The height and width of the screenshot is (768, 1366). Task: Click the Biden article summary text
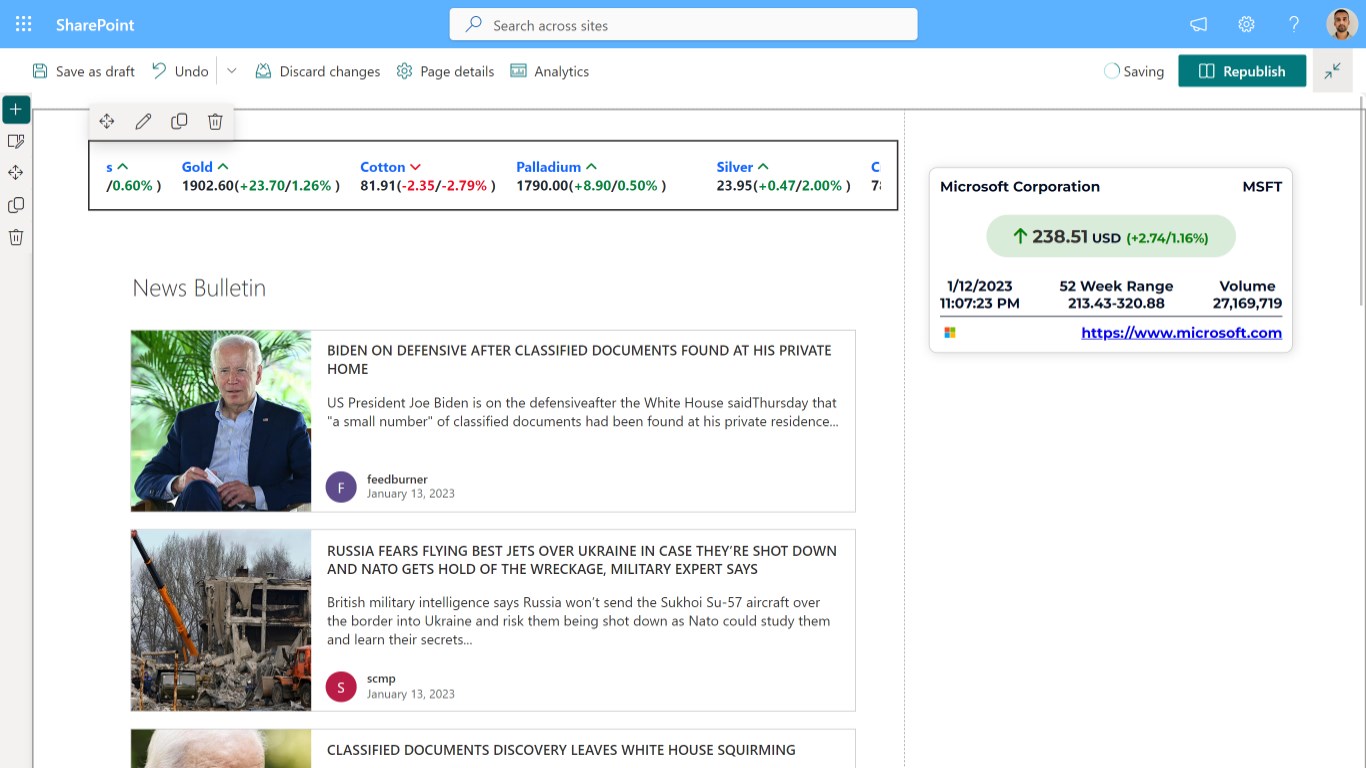(x=583, y=412)
